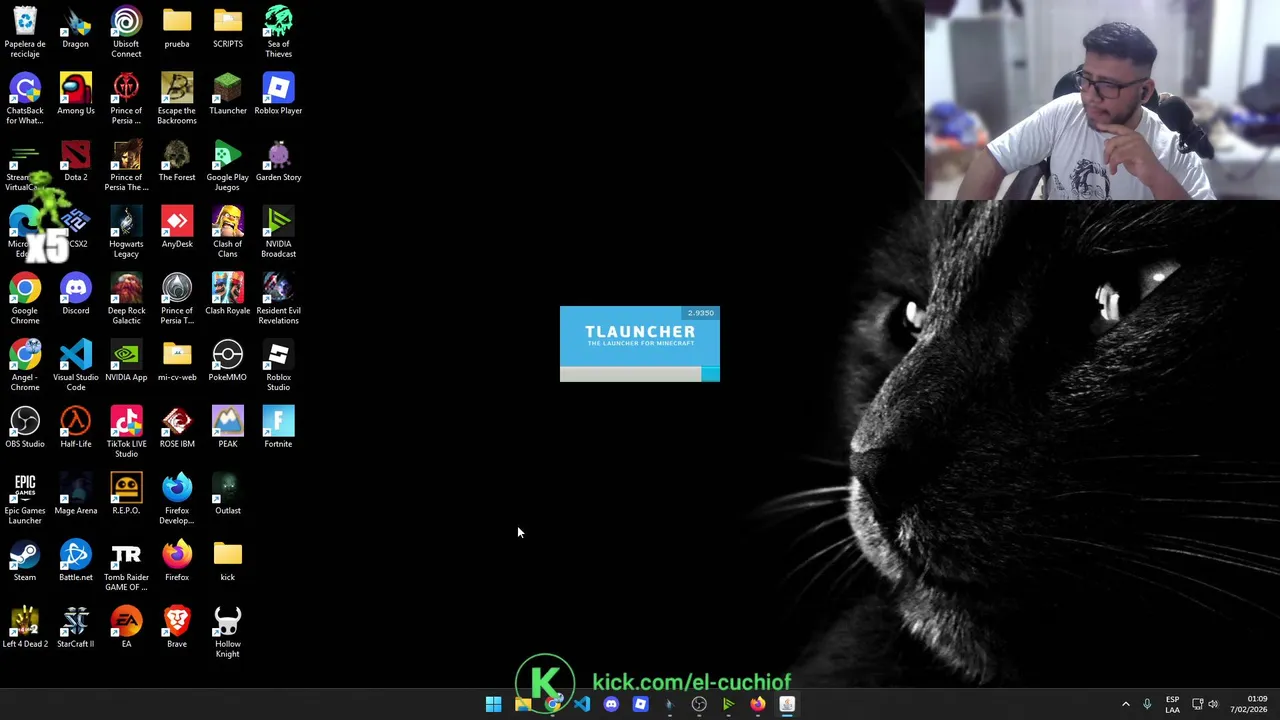
Task: Select the Hollow Knight desktop icon
Action: pyautogui.click(x=227, y=632)
